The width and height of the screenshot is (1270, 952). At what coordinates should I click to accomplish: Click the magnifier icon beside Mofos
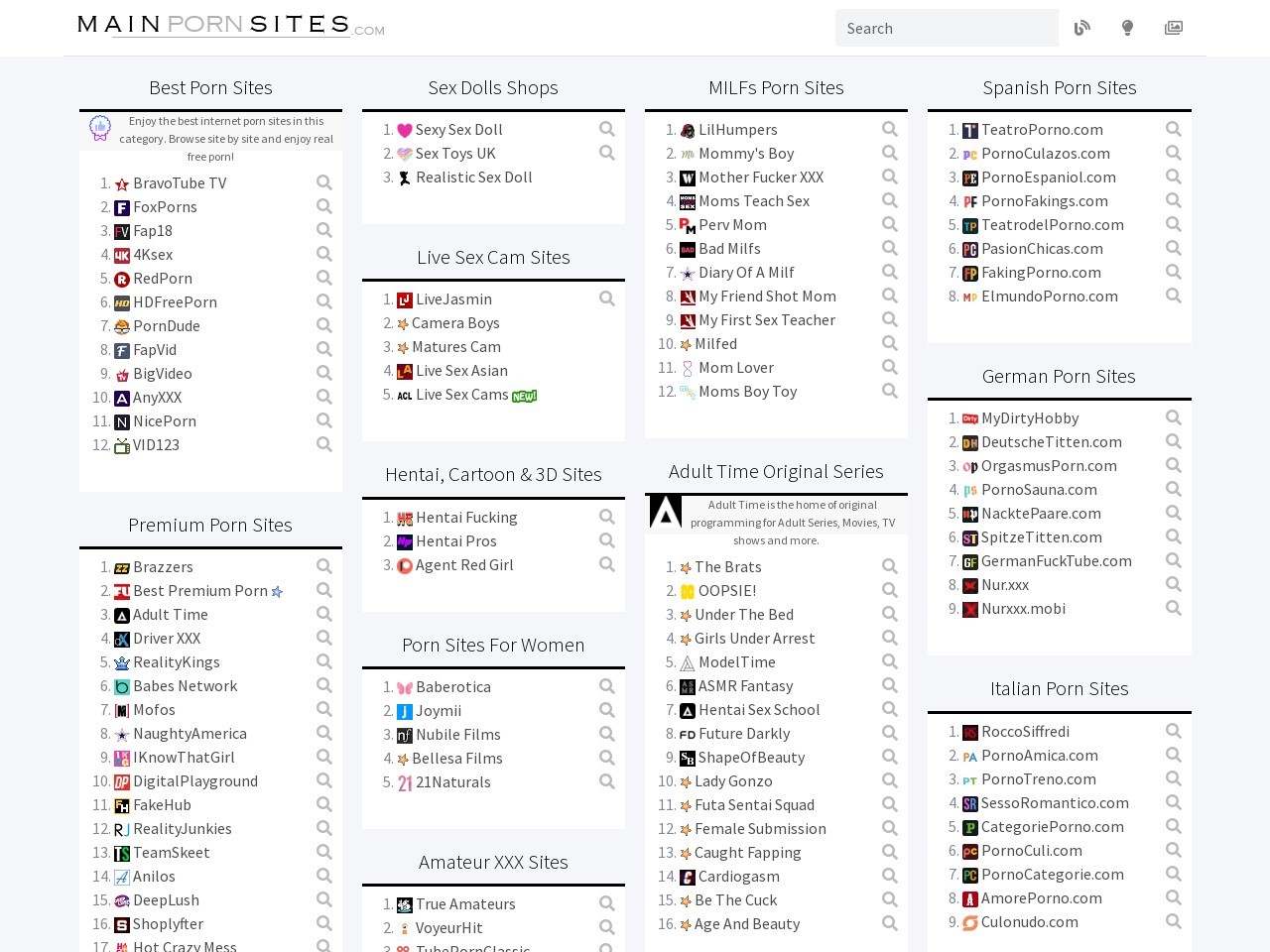(x=324, y=709)
